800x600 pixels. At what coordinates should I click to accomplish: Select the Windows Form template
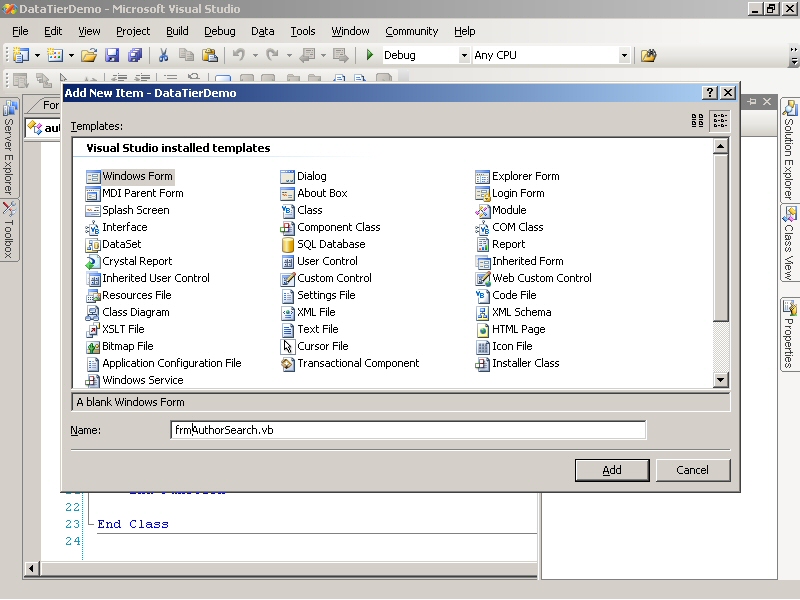[x=130, y=177]
